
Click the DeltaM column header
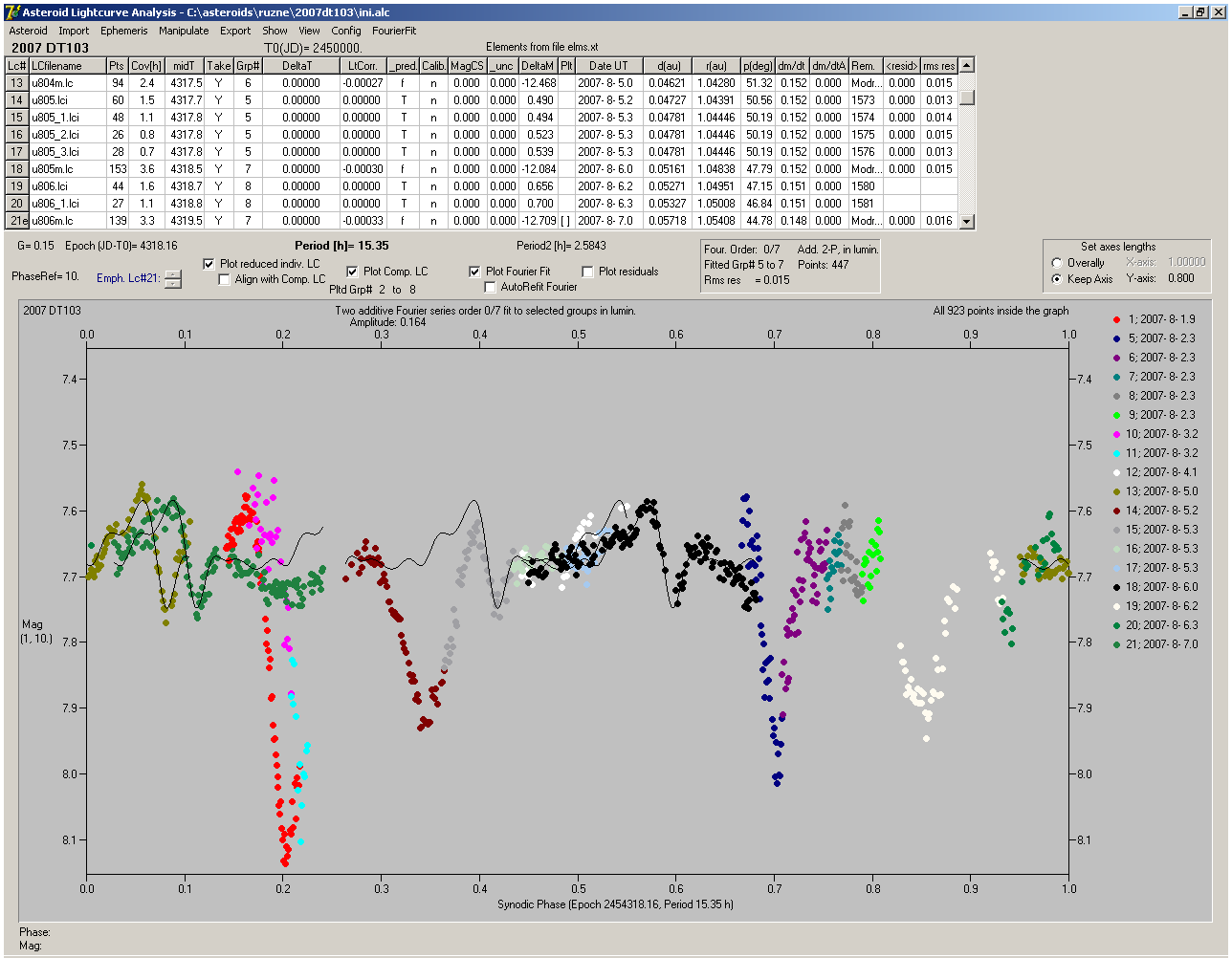coord(538,66)
